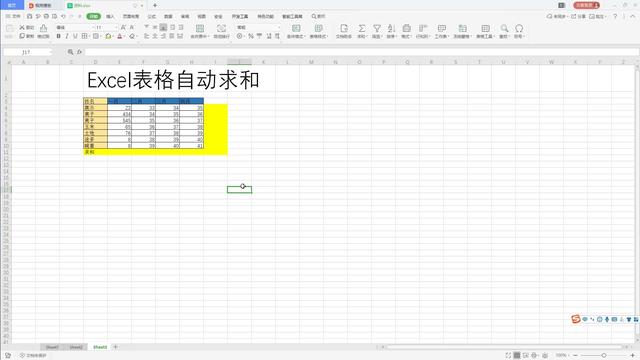Open the File menu
This screenshot has width=640, height=360.
[13, 16]
